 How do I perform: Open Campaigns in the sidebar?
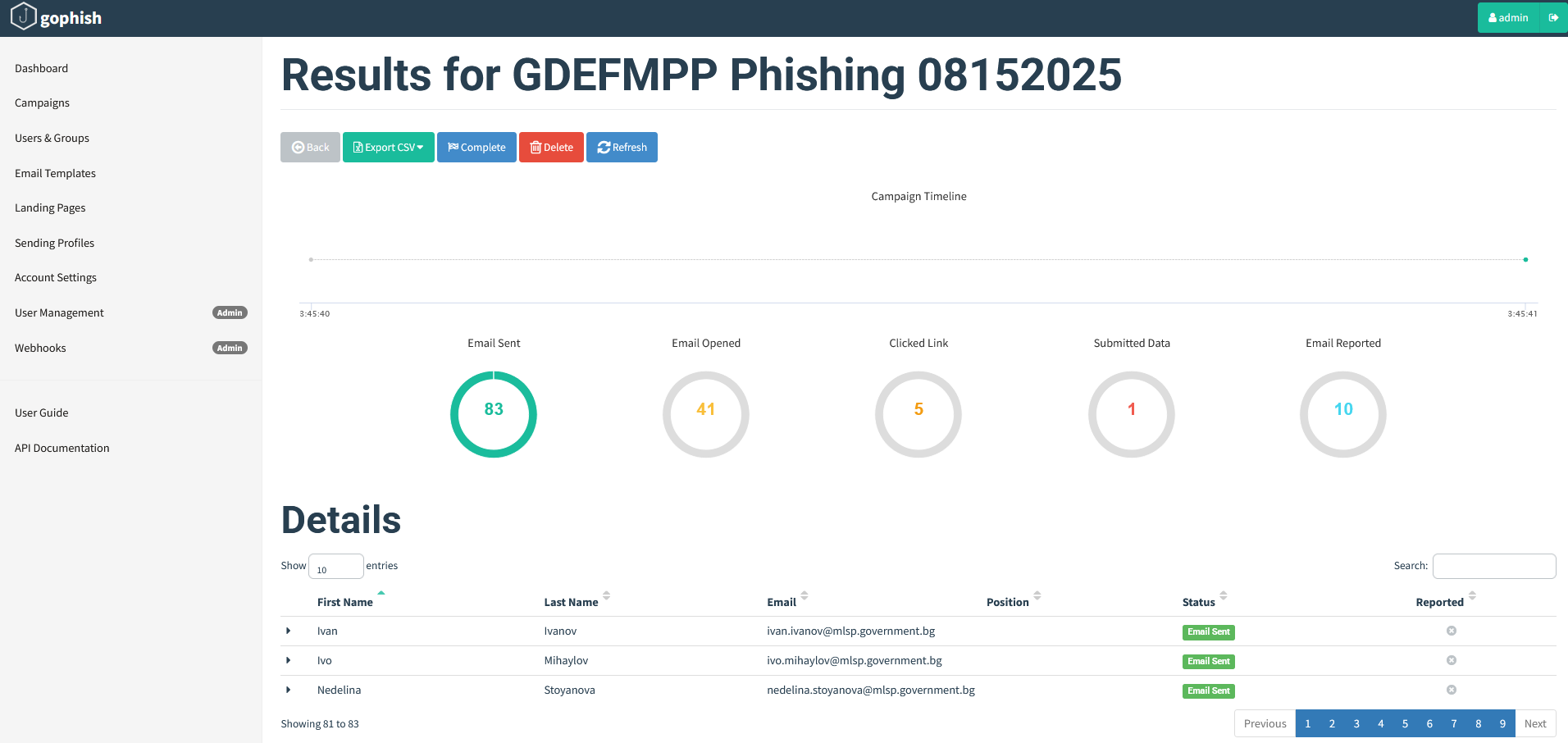pos(42,103)
